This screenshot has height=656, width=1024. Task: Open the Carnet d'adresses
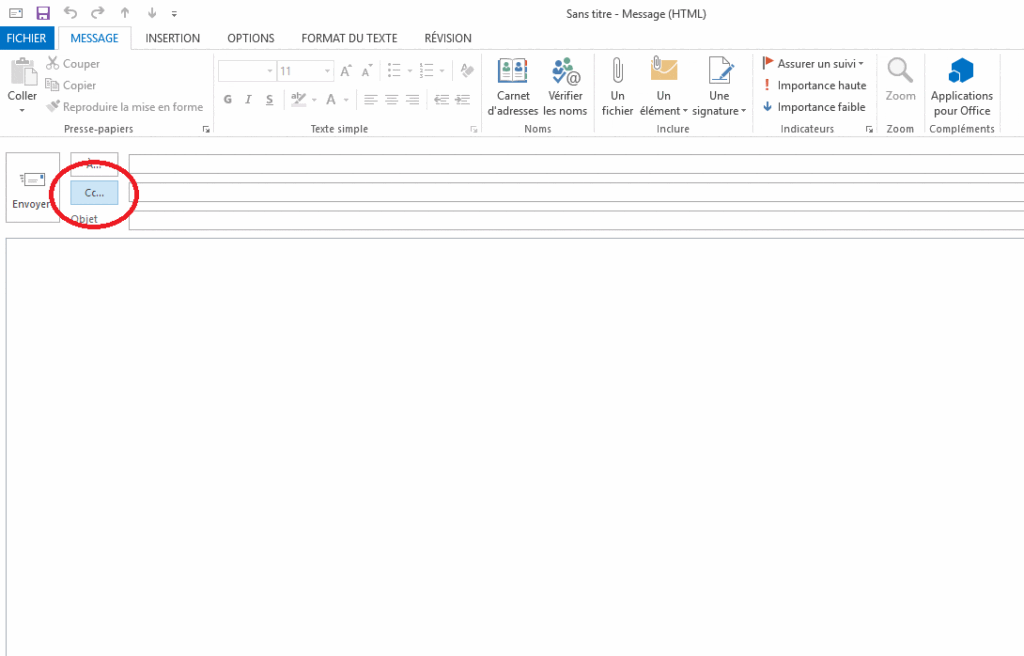[x=513, y=86]
